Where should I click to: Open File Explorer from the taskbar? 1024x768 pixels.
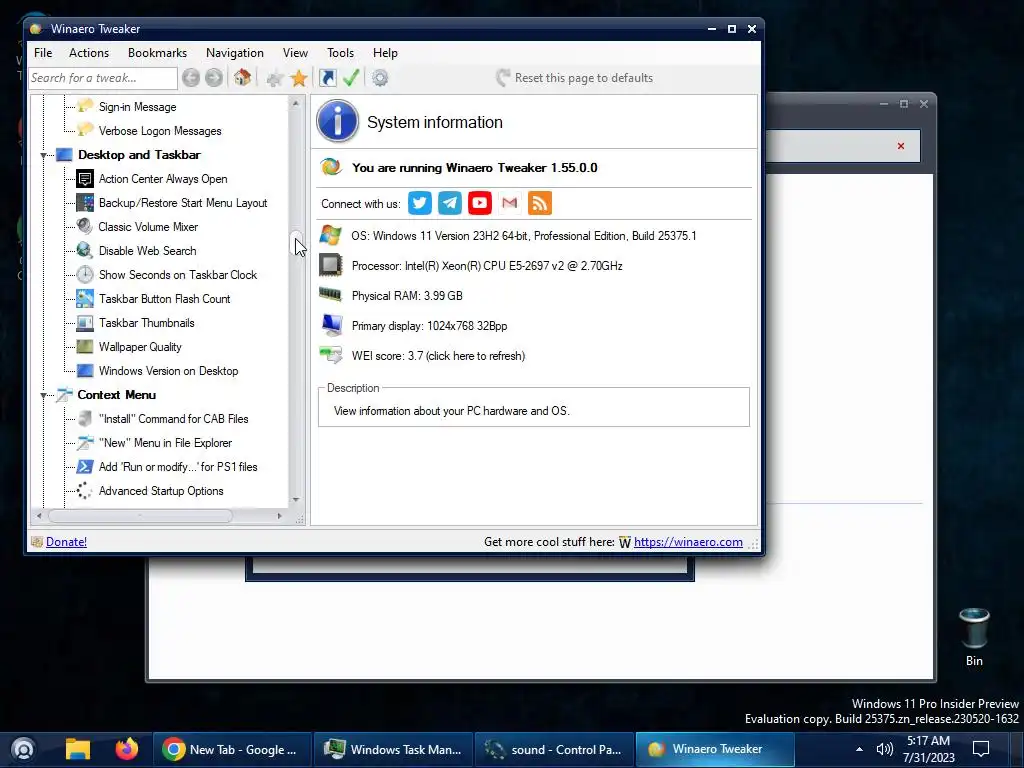pyautogui.click(x=78, y=749)
